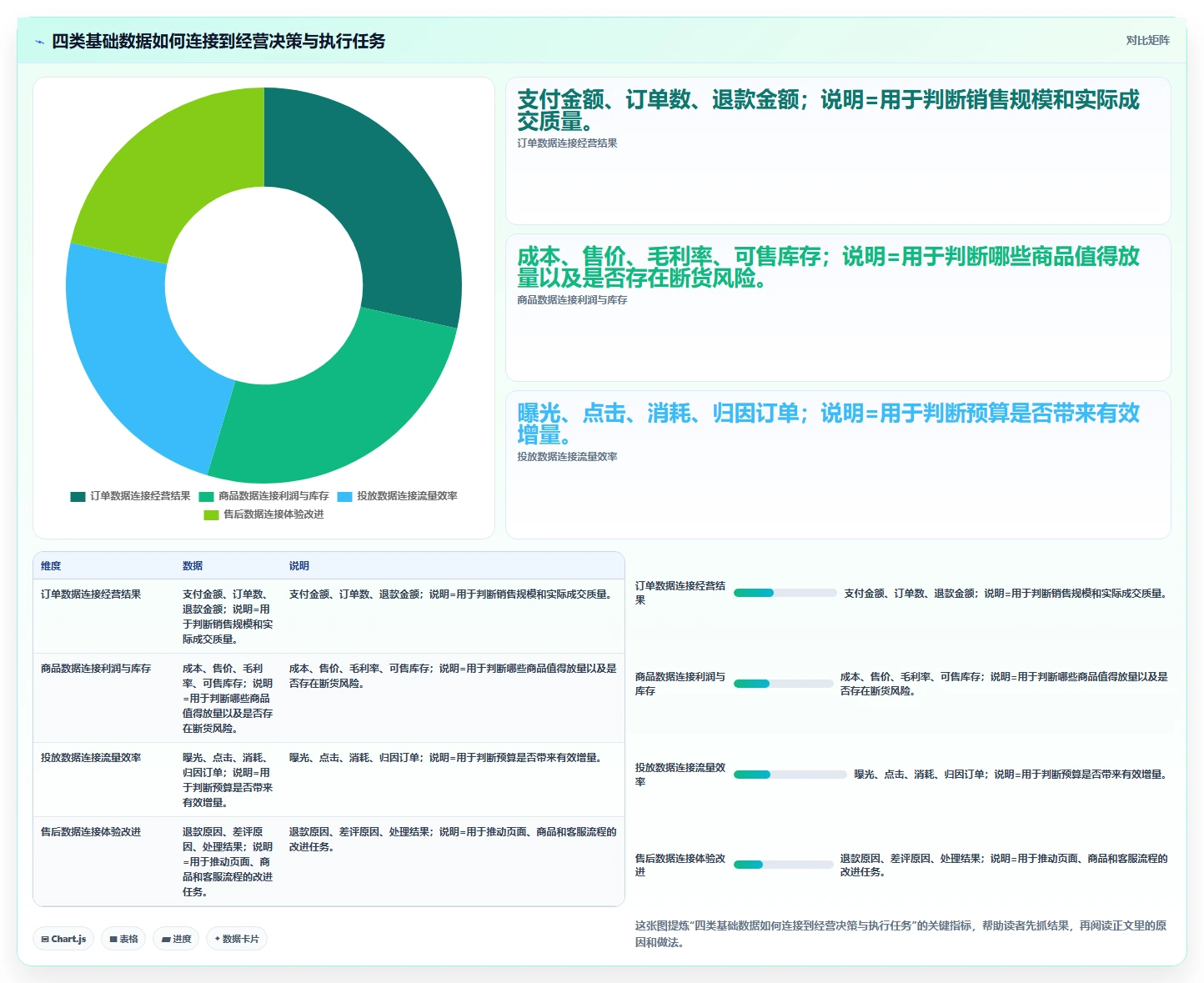The image size is (1204, 983).
Task: Select table row 订单数据连接经营结果
Action: point(329,616)
